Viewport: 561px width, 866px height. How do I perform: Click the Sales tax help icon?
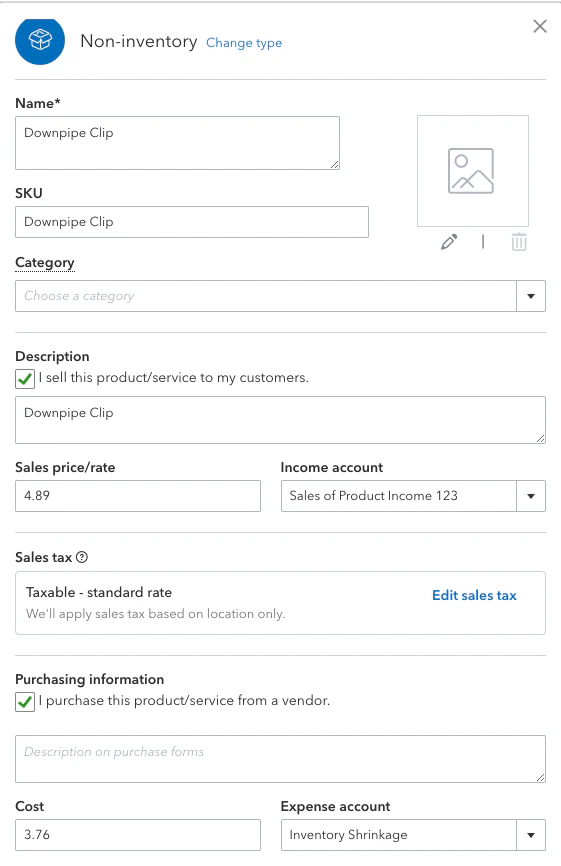(x=82, y=557)
